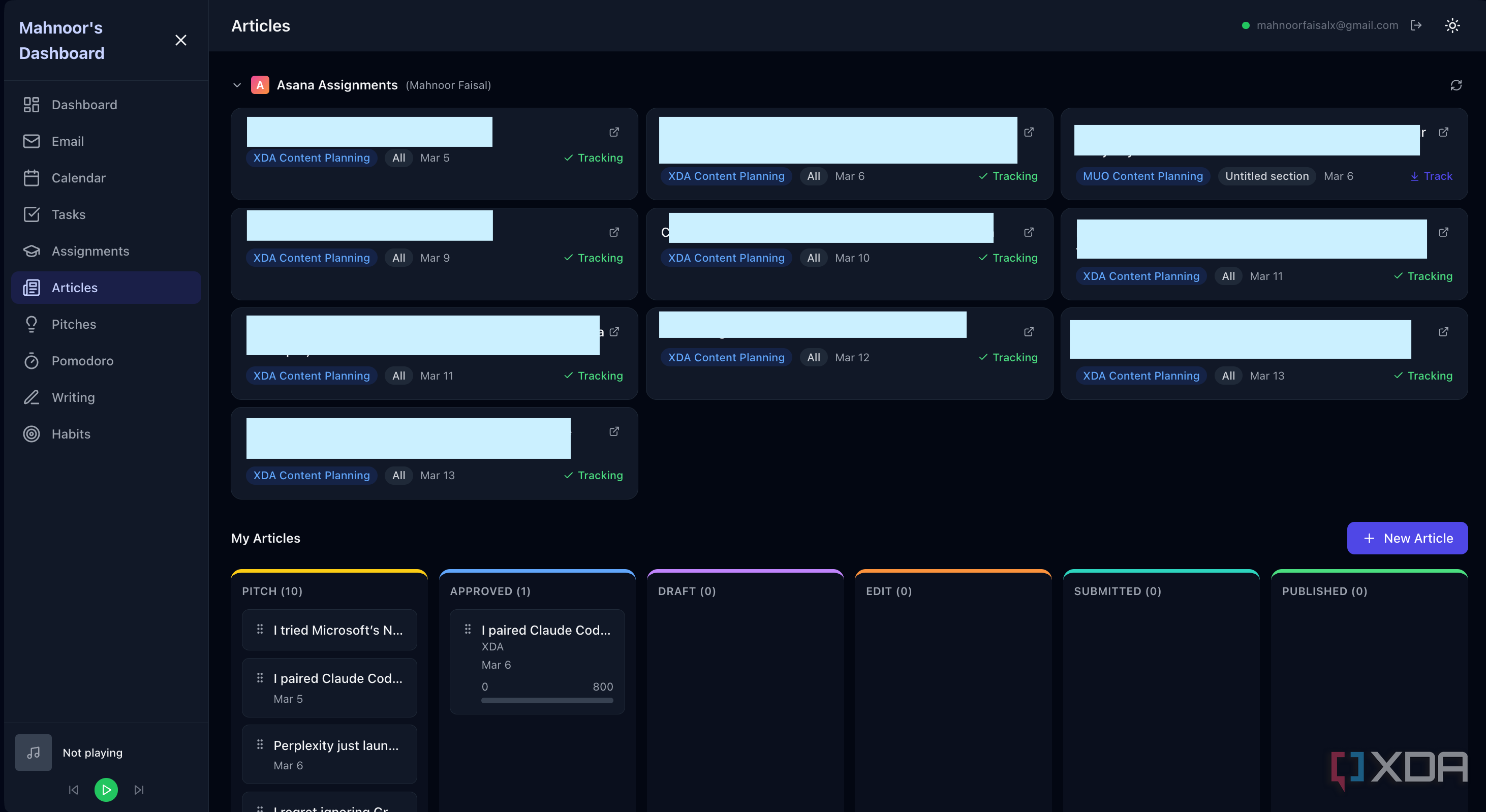
Task: Go to Assignments in the sidebar
Action: (x=106, y=251)
